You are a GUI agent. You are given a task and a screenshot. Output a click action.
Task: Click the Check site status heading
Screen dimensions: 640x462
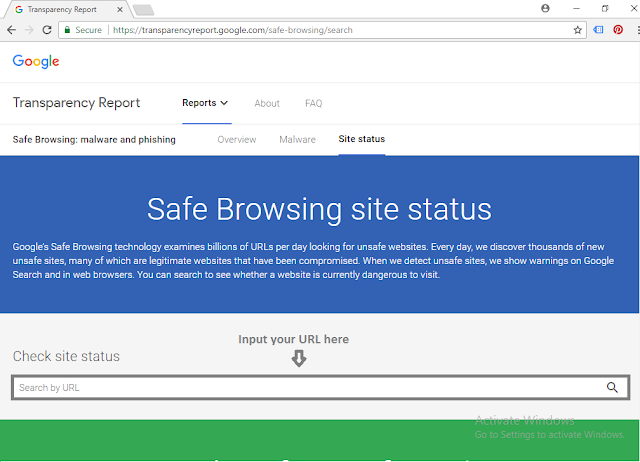point(66,356)
